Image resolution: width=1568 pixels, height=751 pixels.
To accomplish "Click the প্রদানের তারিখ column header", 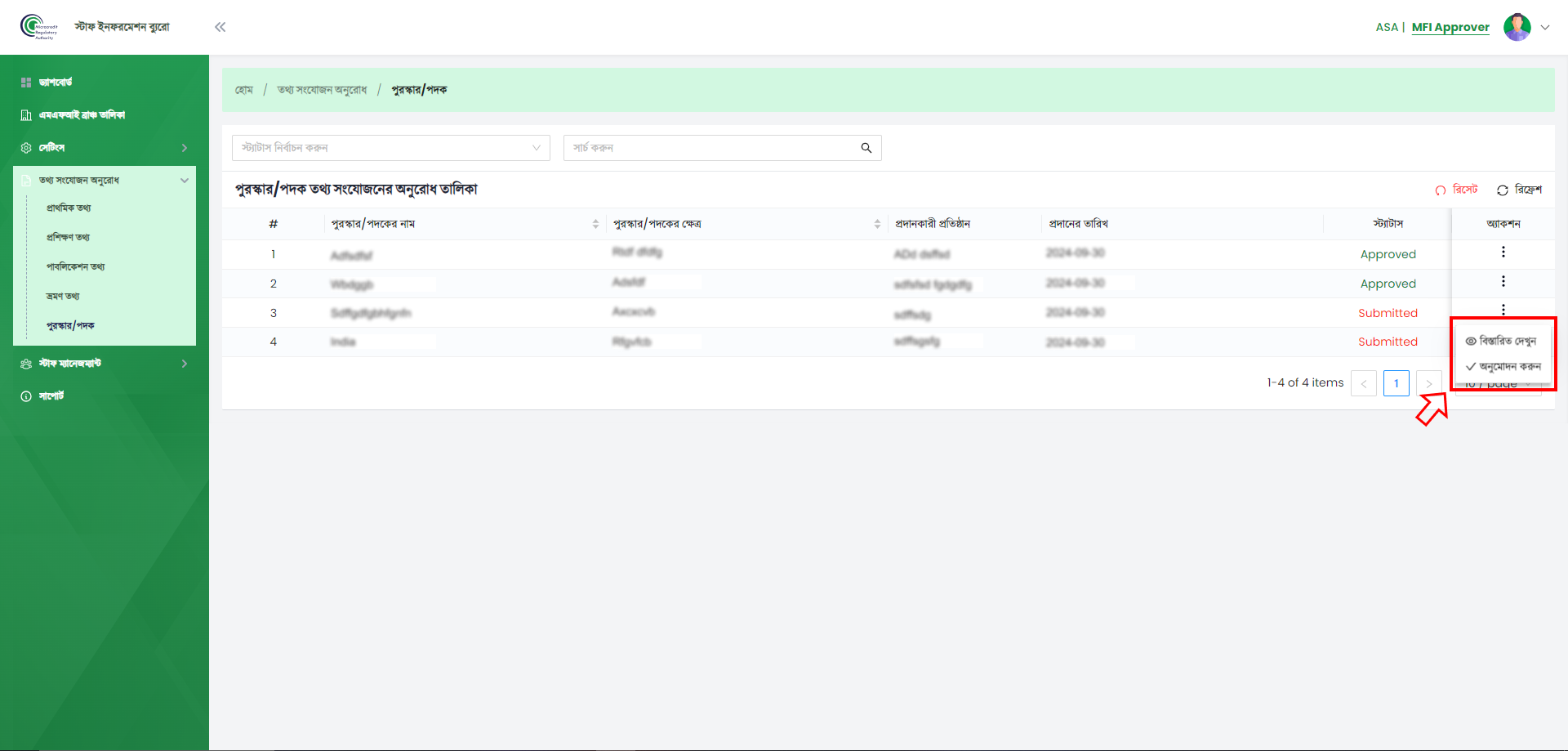I will coord(1079,224).
